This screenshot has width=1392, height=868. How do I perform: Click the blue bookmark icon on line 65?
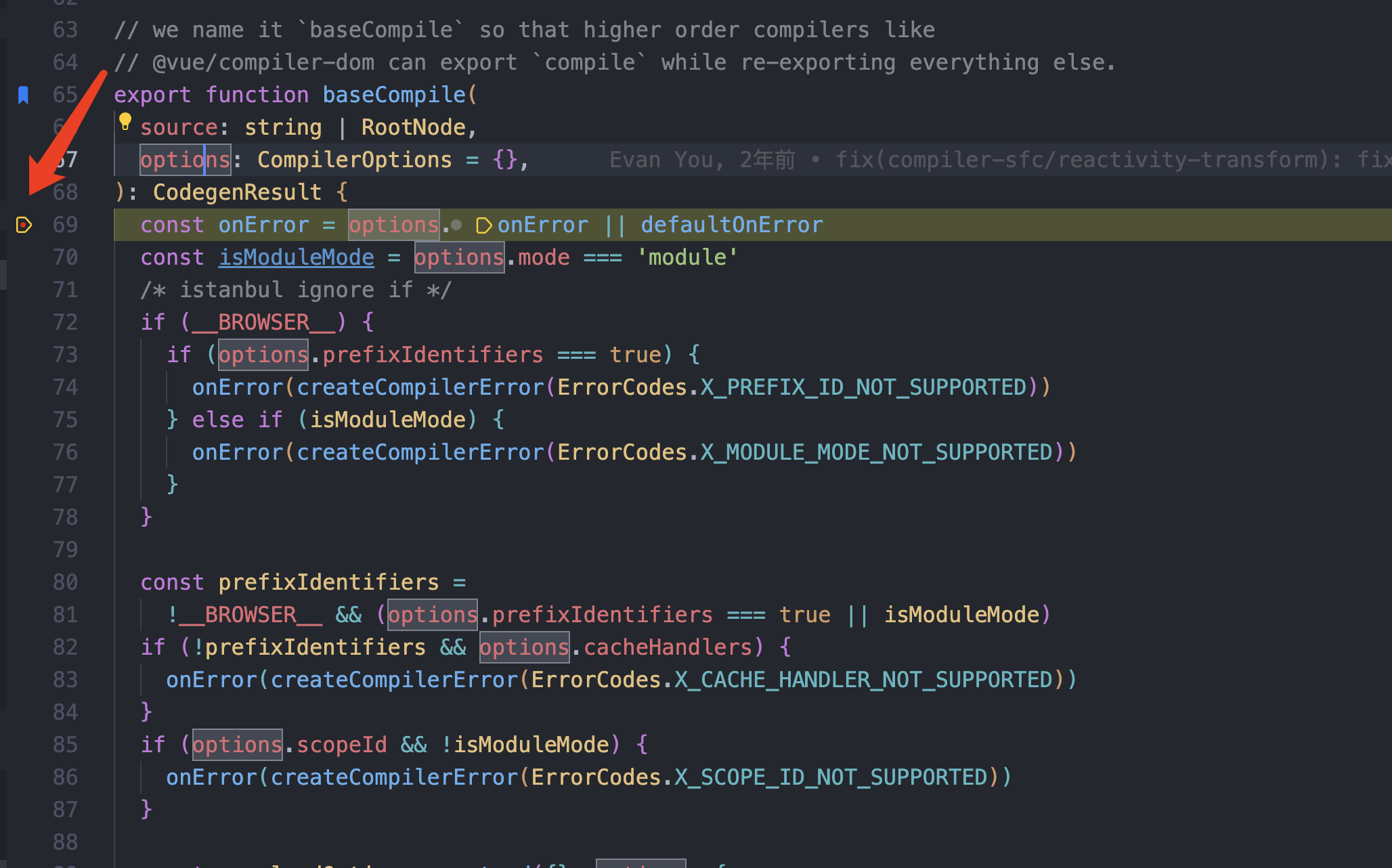23,95
